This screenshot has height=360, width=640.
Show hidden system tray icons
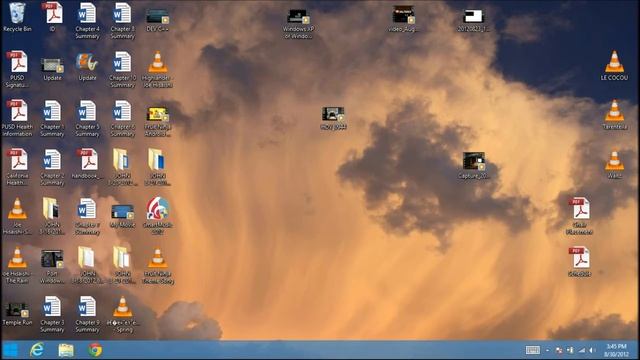(x=548, y=350)
